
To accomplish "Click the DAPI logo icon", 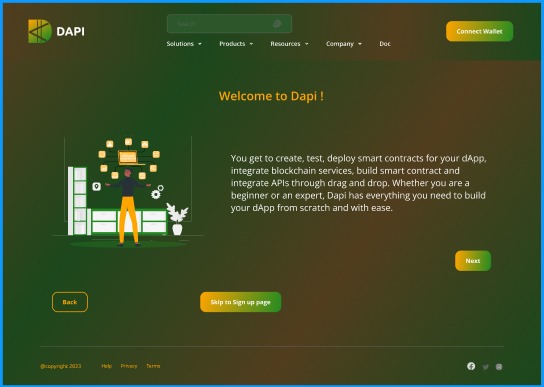I will pyautogui.click(x=40, y=31).
